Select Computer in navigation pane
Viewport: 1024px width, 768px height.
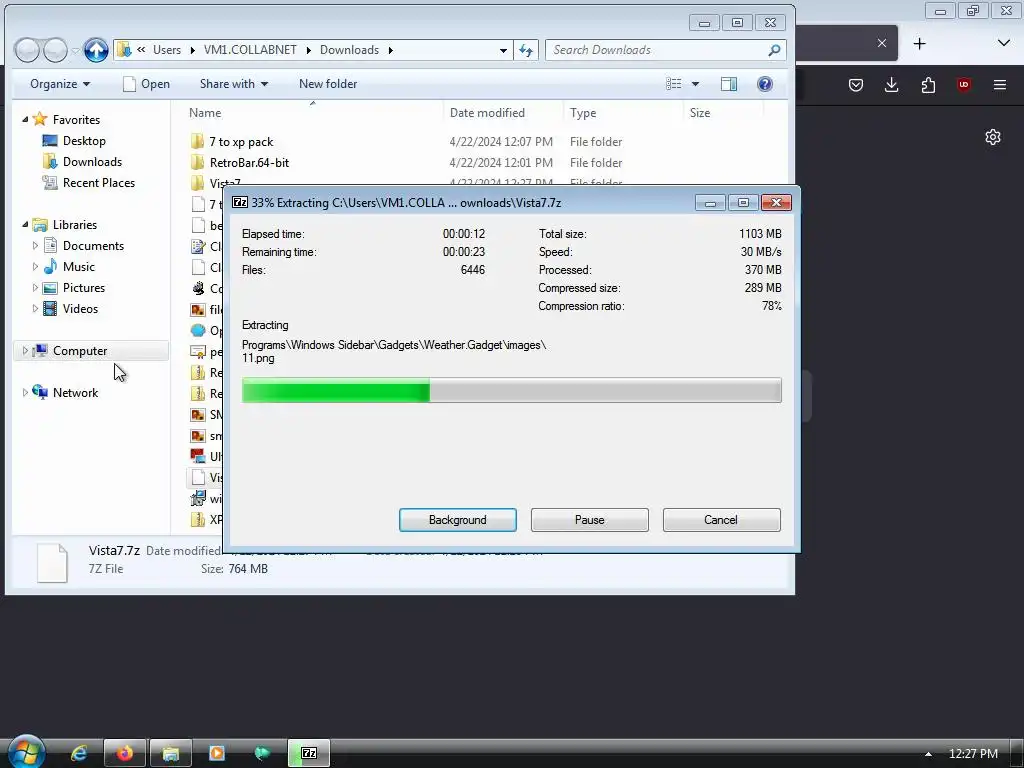click(x=80, y=351)
